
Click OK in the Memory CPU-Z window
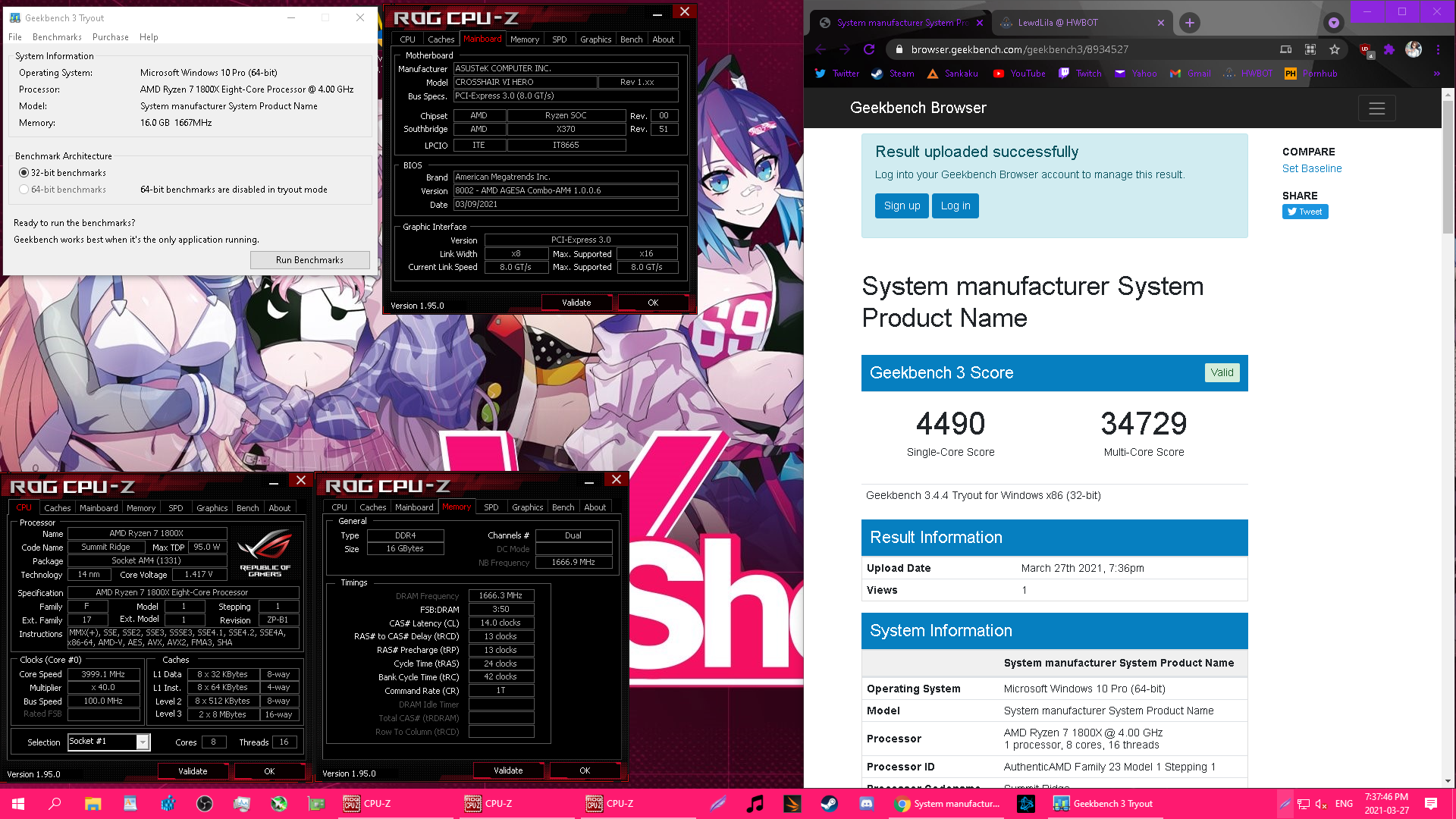pyautogui.click(x=585, y=770)
